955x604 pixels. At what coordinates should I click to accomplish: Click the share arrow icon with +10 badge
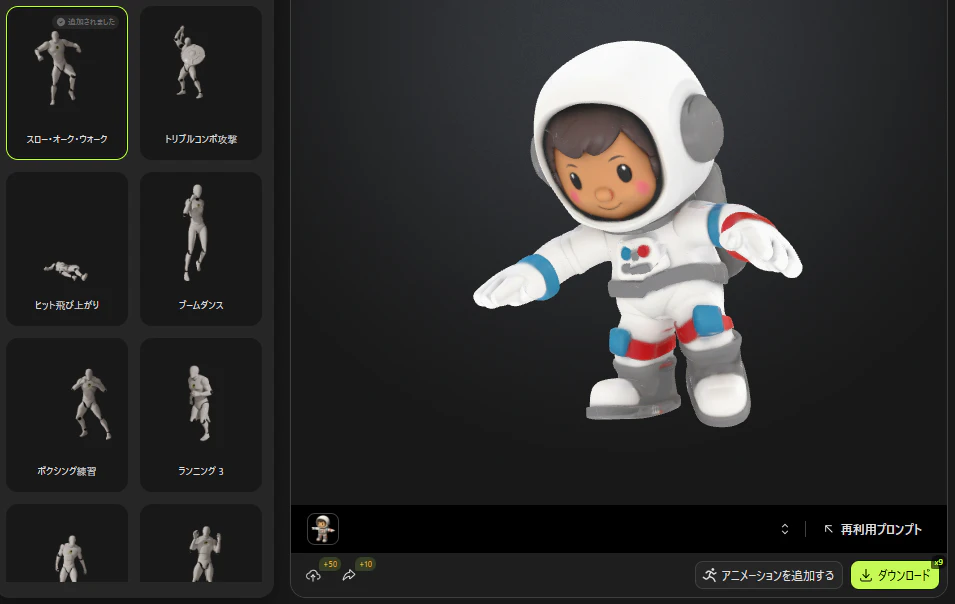349,575
